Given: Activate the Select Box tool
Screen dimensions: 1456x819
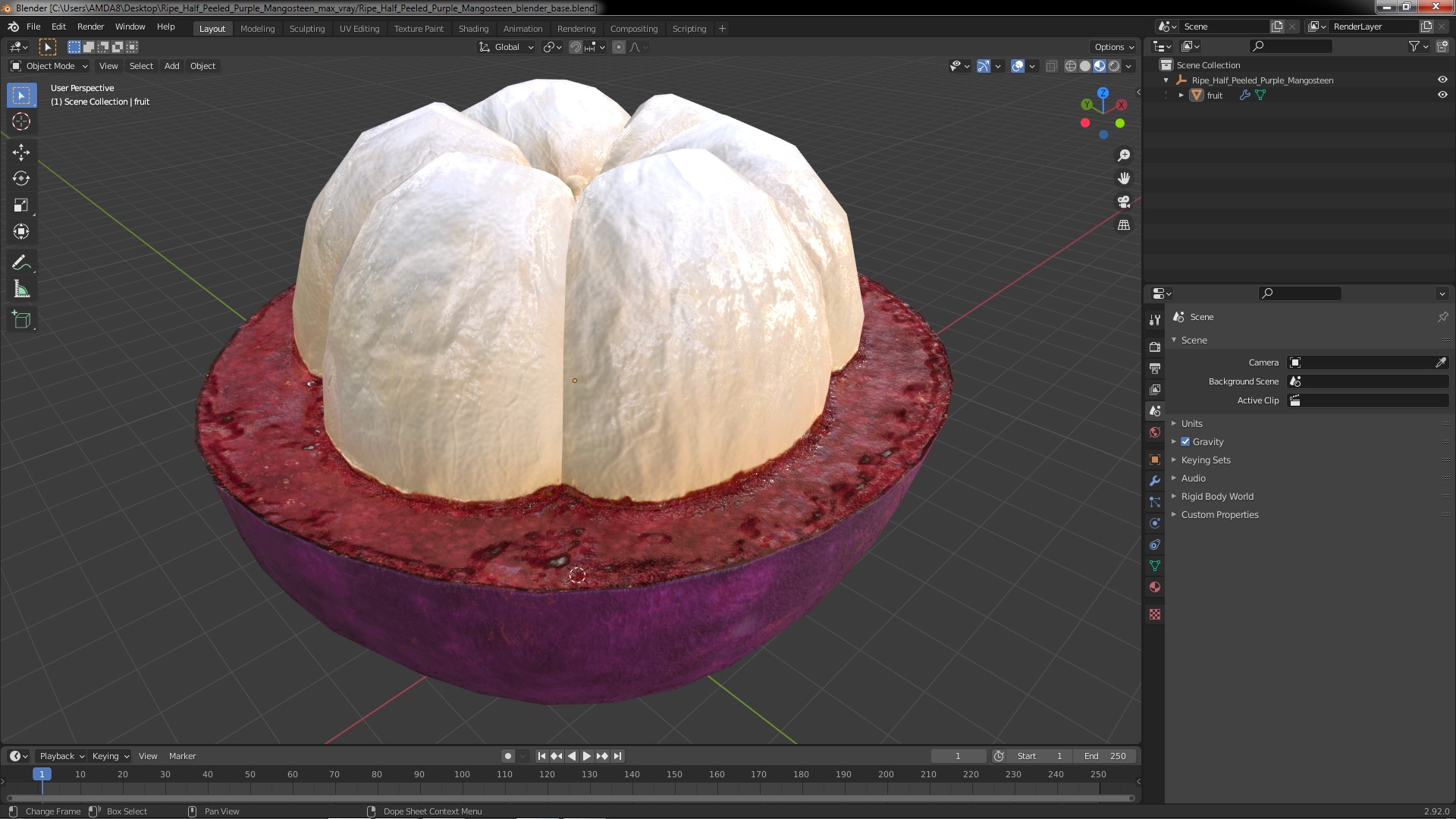Looking at the screenshot, I should point(21,95).
